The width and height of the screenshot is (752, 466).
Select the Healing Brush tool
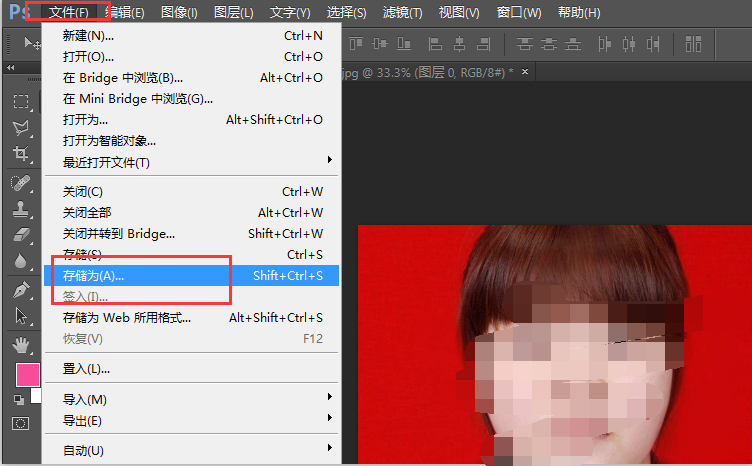[x=21, y=183]
